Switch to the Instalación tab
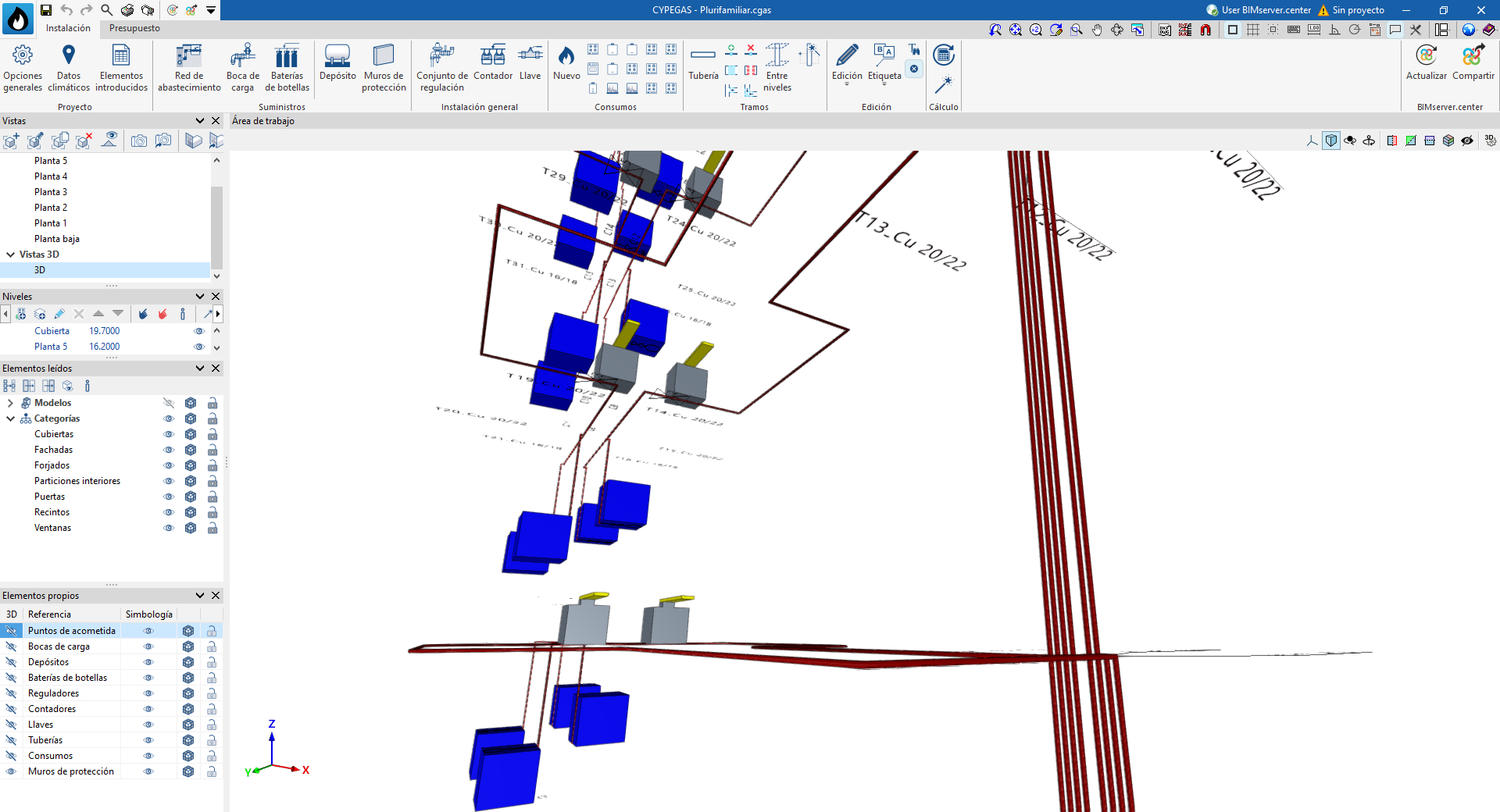Image resolution: width=1500 pixels, height=812 pixels. coord(68,28)
